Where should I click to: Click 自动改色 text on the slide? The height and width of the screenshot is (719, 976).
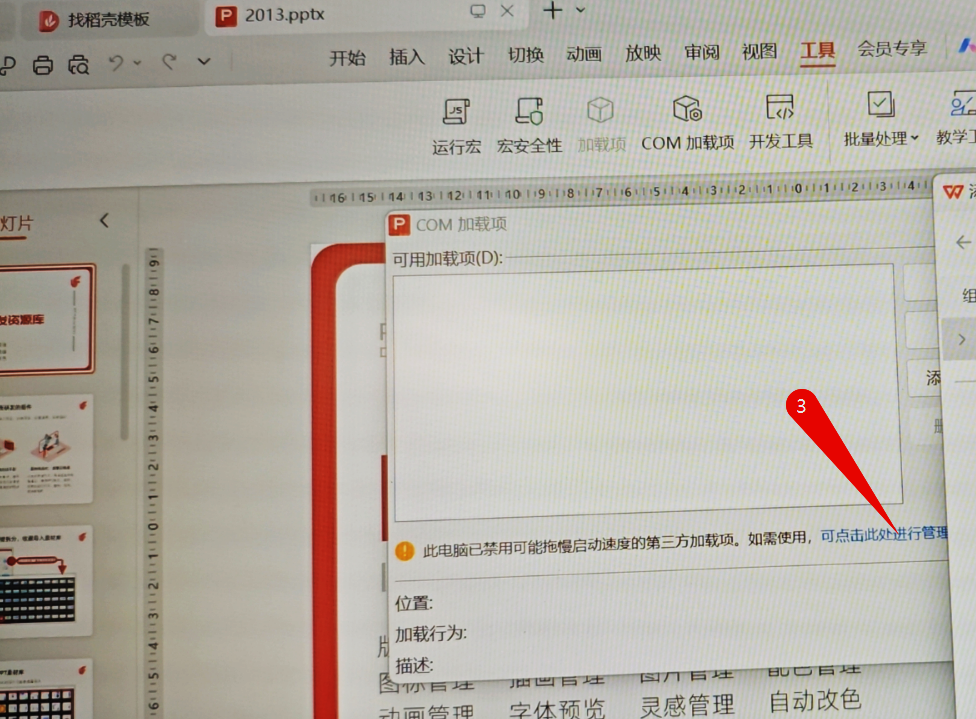pyautogui.click(x=815, y=701)
